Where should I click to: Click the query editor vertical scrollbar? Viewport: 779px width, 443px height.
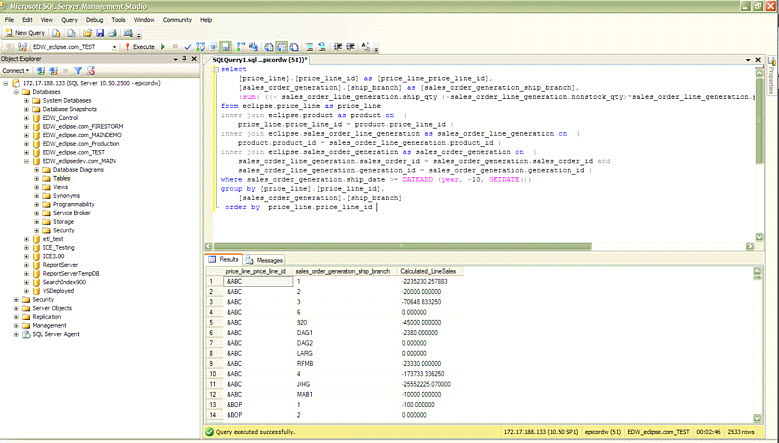coord(759,121)
